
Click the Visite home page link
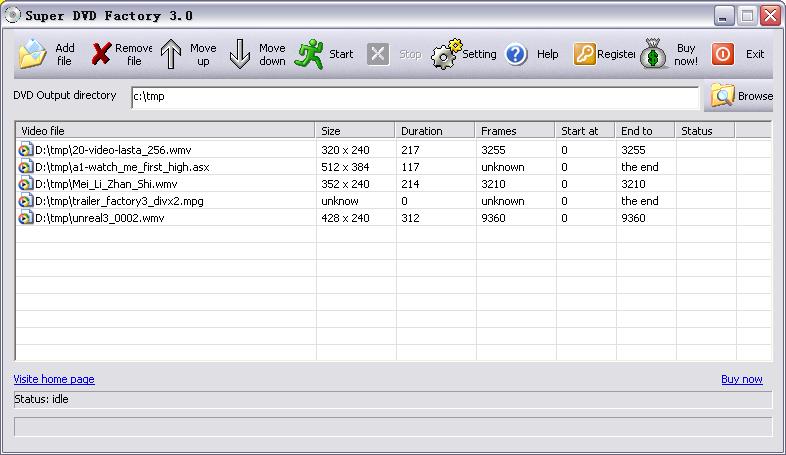point(54,379)
